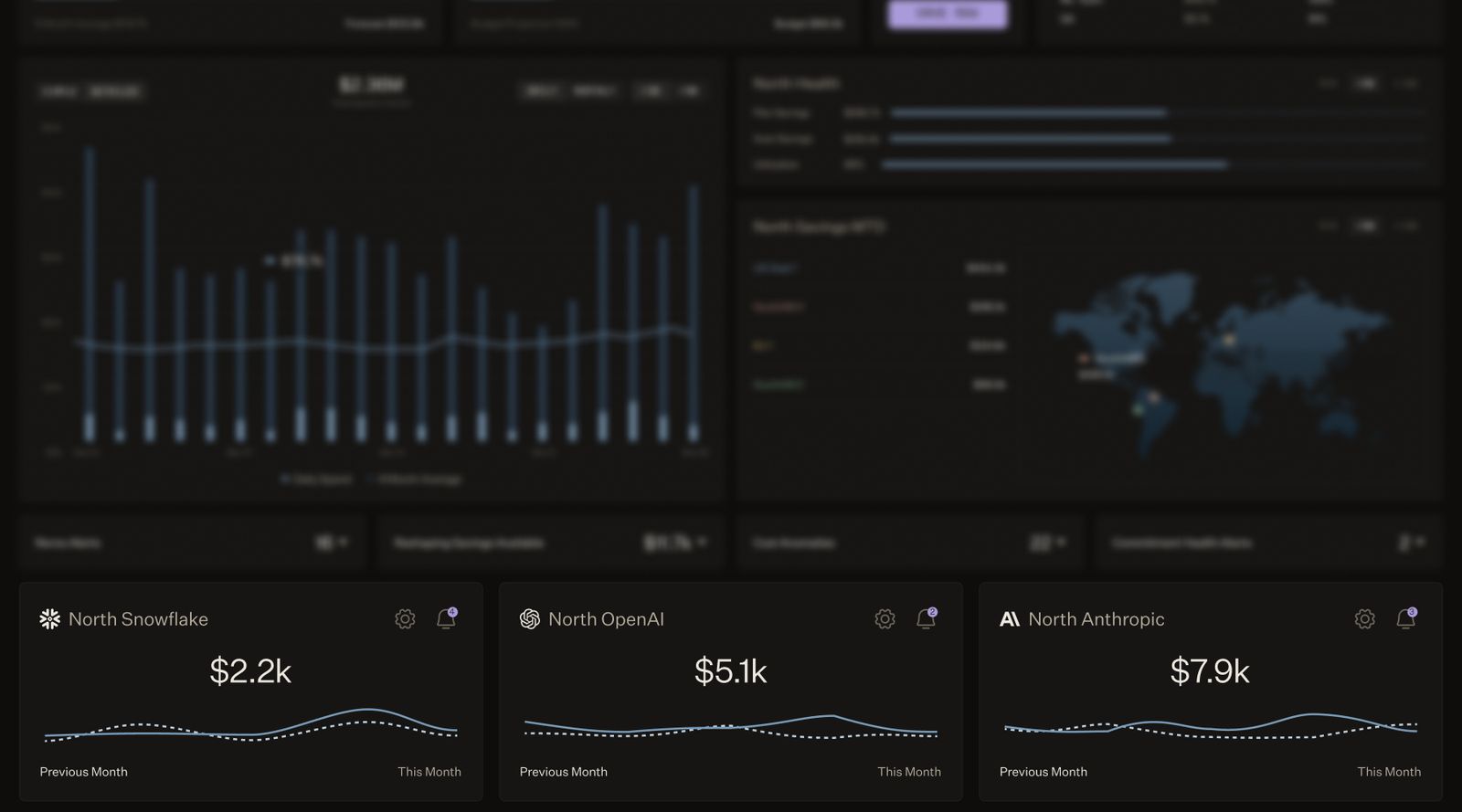Screen dimensions: 1462x812
Task: Click This Month label on Snowflake card
Action: pyautogui.click(x=429, y=772)
